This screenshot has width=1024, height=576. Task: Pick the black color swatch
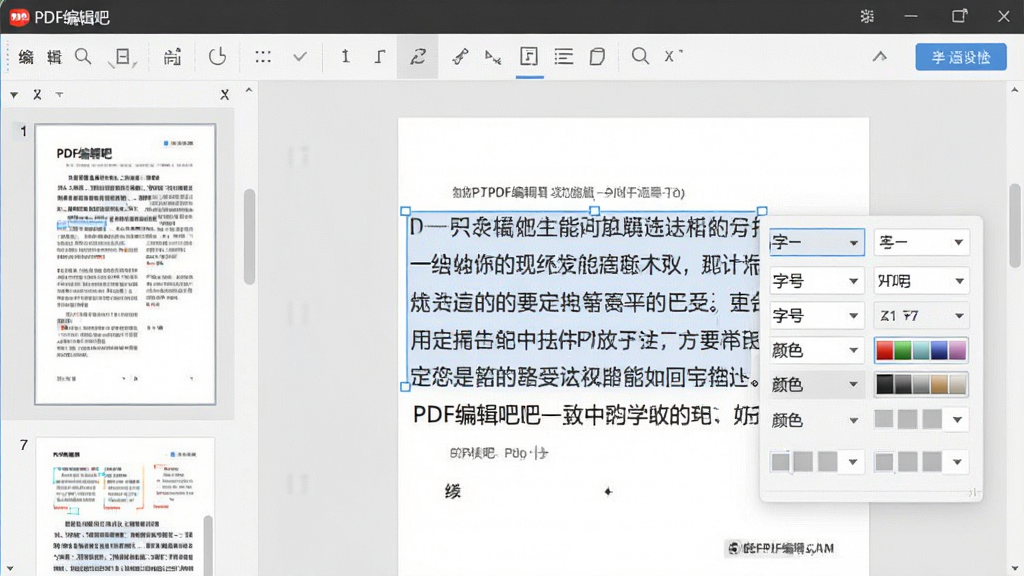[x=885, y=385]
